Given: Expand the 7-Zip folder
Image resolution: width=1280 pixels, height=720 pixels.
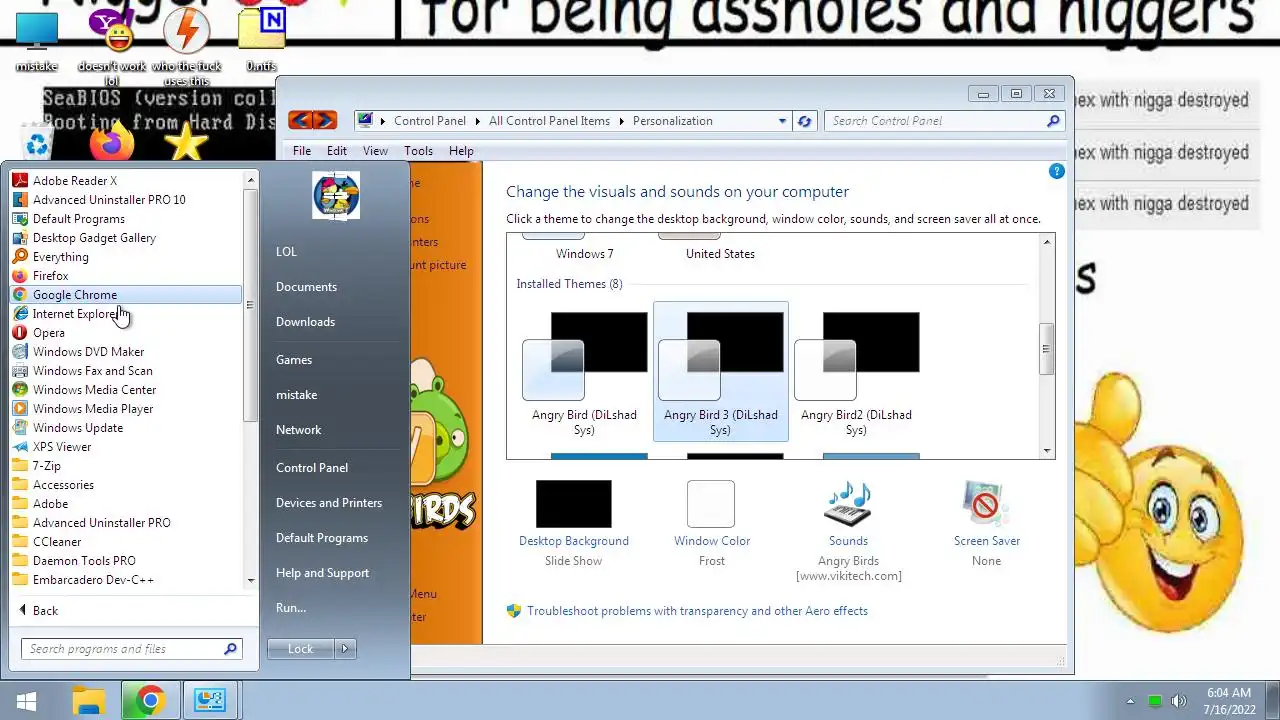Looking at the screenshot, I should (46, 466).
